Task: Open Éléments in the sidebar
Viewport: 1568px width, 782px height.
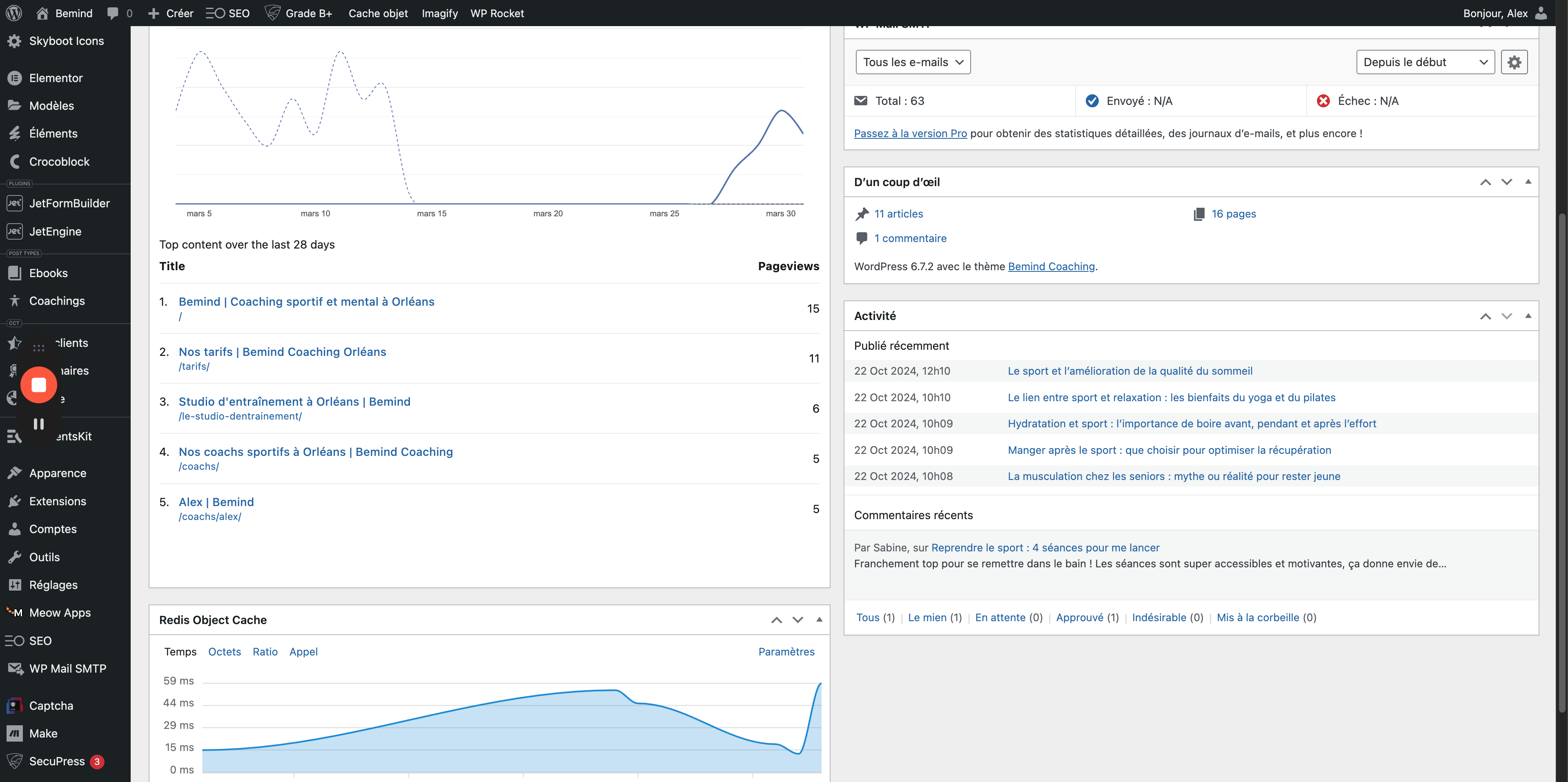Action: [x=65, y=133]
